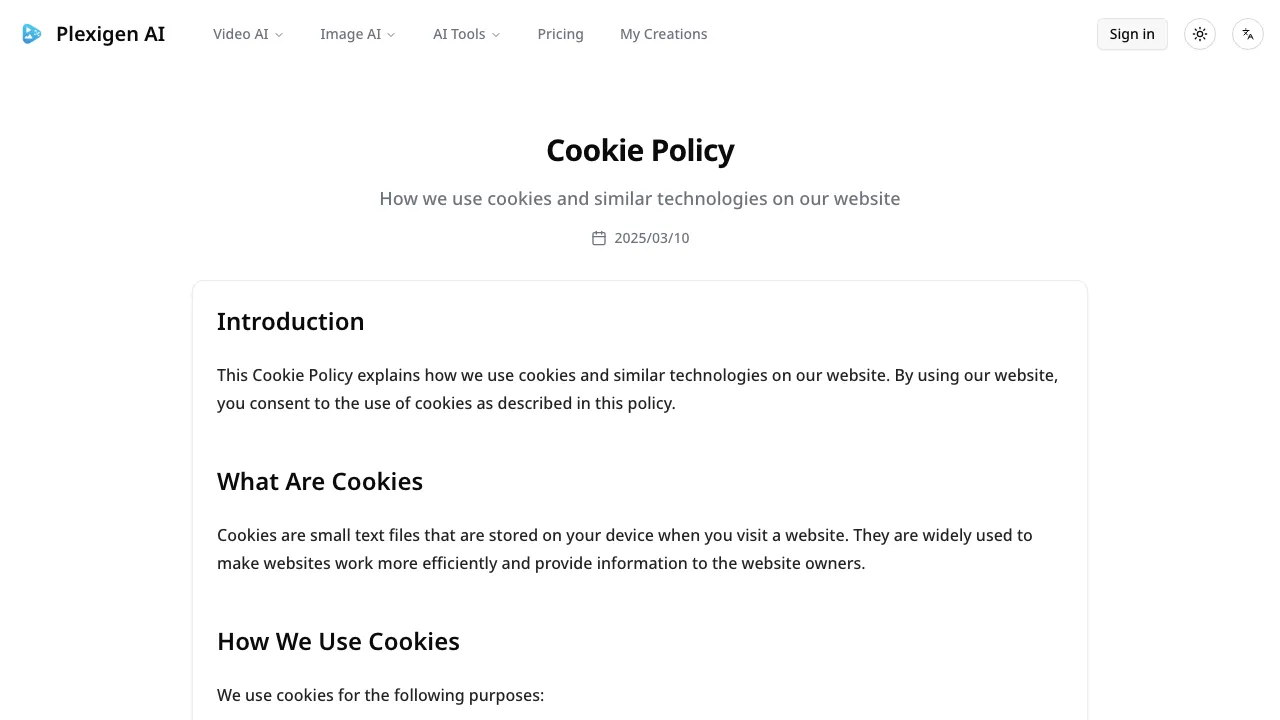Click the 2025/03/10 publication date
This screenshot has width=1280, height=720.
tap(652, 238)
